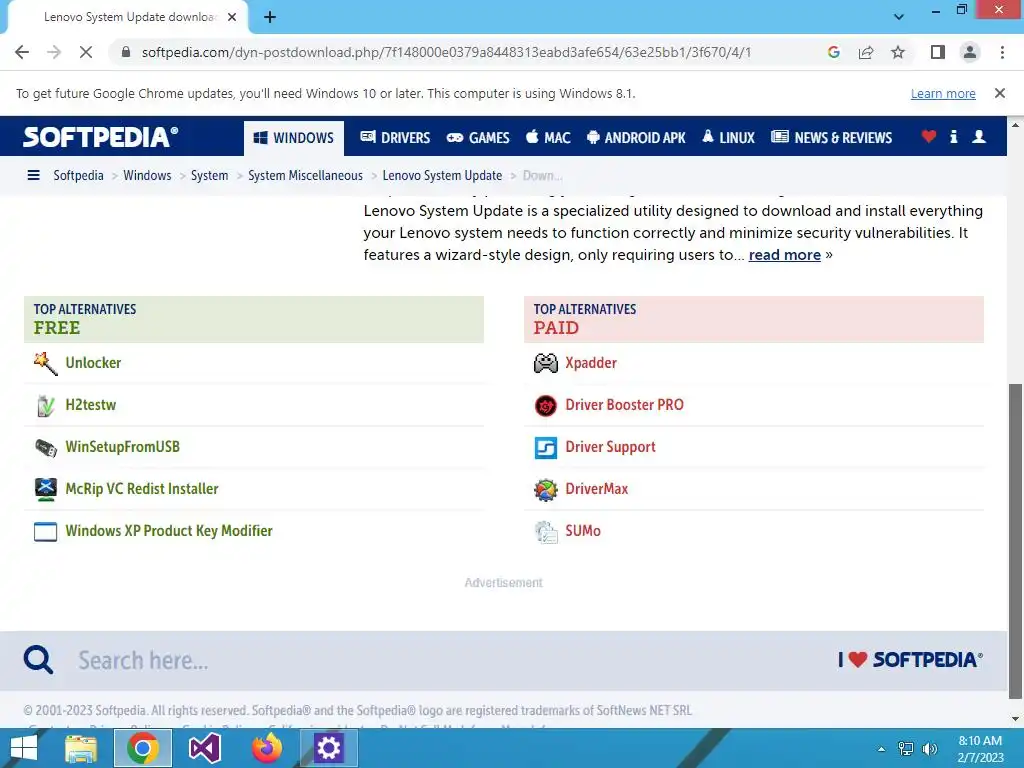Dismiss the Chrome update infobar
This screenshot has width=1024, height=768.
1000,93
